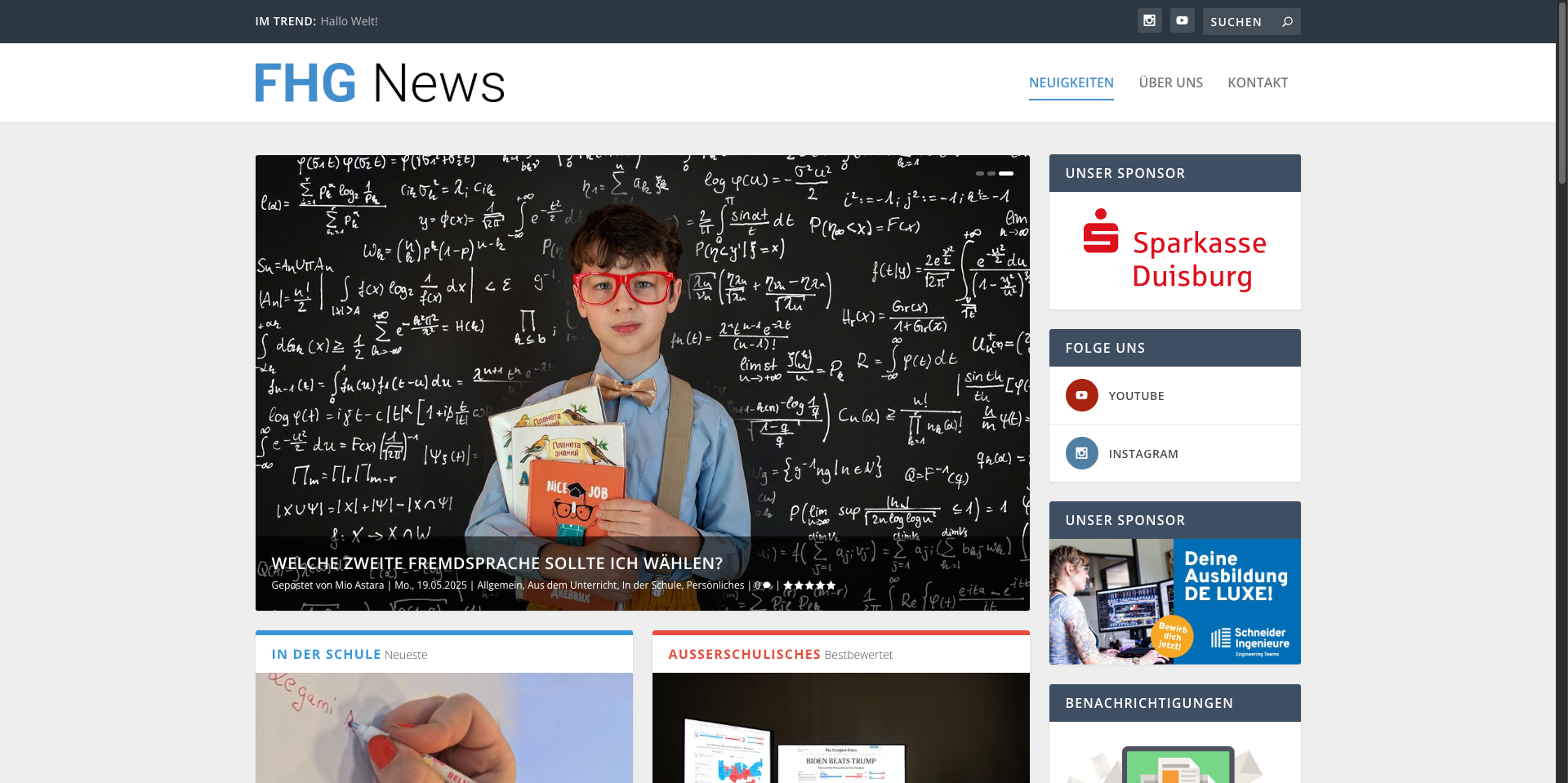Go to the Über Uns page

pos(1170,82)
